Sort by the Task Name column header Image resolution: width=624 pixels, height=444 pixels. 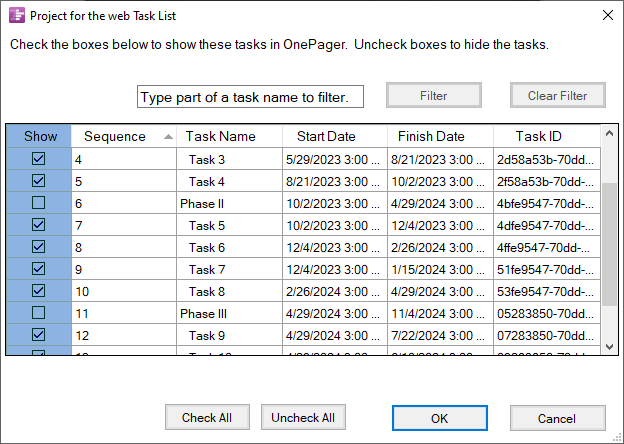click(229, 136)
